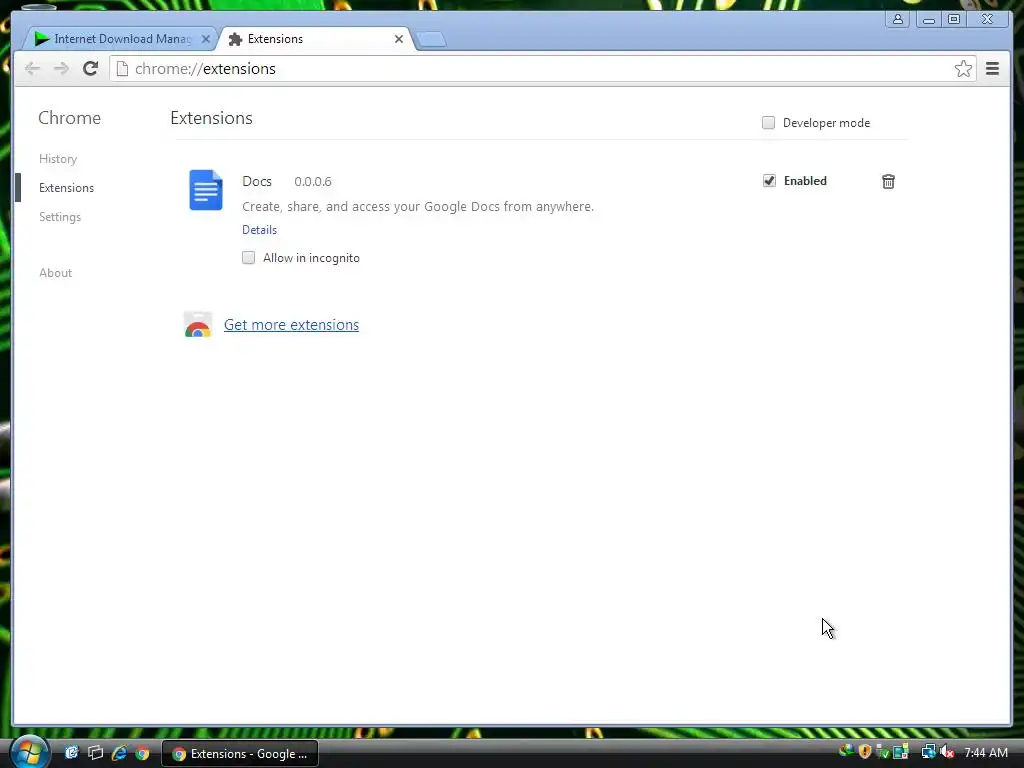Open History in the sidebar

point(58,159)
